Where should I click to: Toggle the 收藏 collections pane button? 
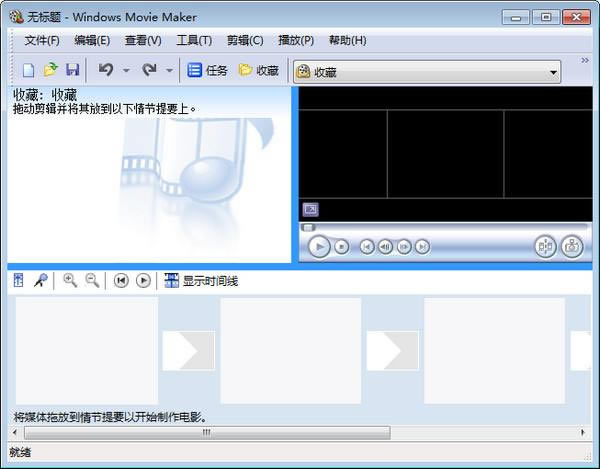click(259, 70)
